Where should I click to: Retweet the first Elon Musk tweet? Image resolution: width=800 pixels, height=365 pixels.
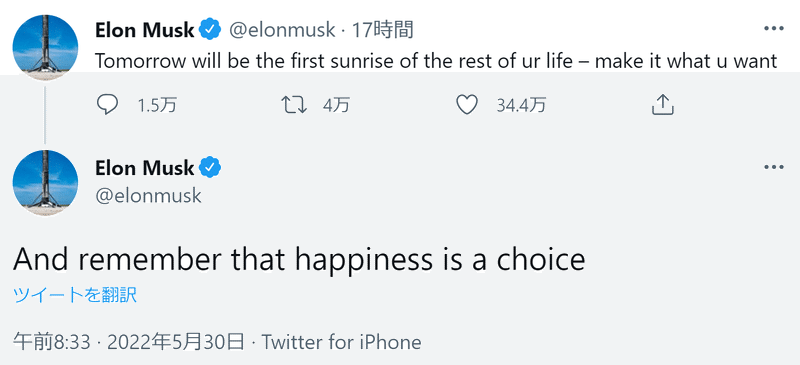tap(294, 105)
